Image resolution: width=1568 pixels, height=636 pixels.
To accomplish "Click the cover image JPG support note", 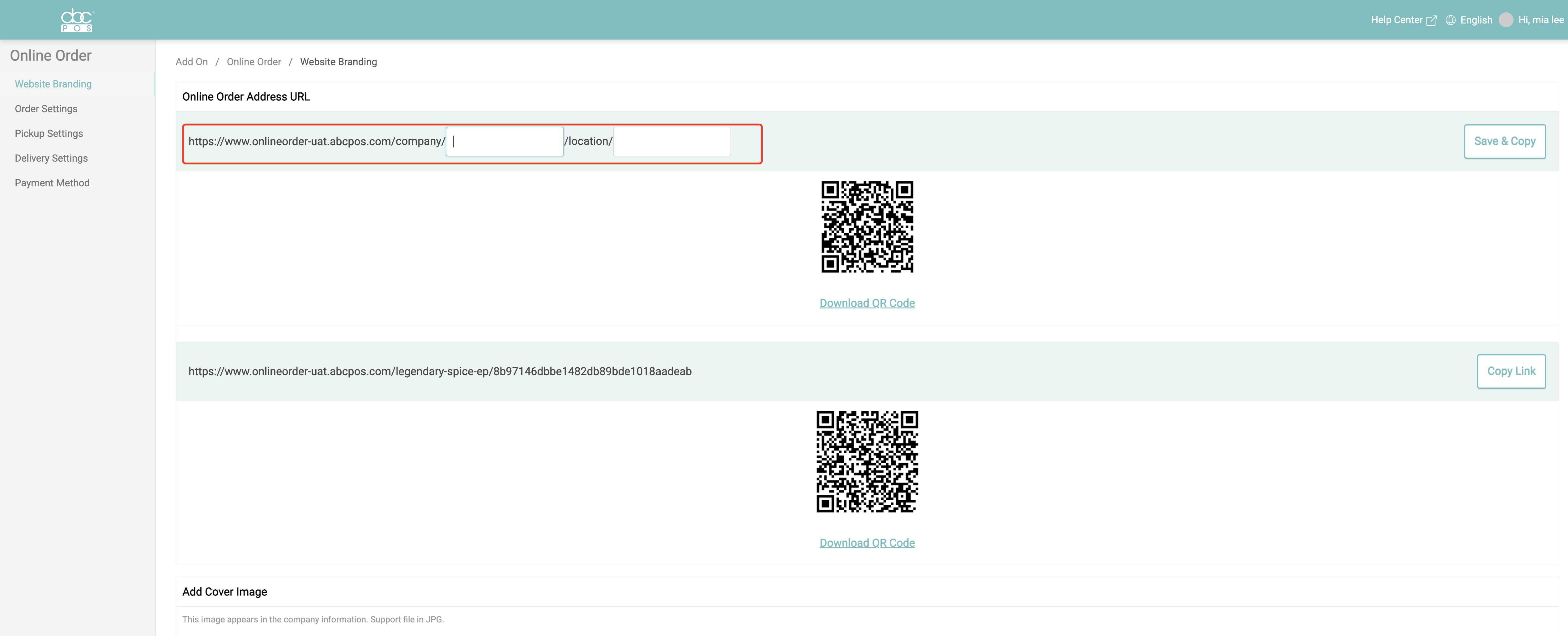I will [313, 620].
